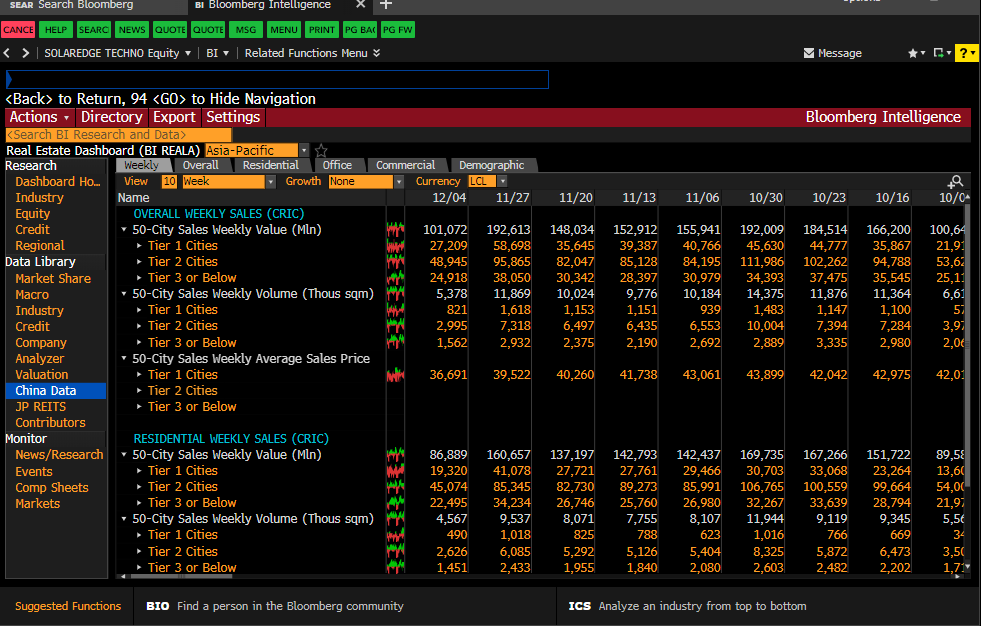Click the zoom magnifier icon above table
This screenshot has height=626, width=981.
[956, 182]
